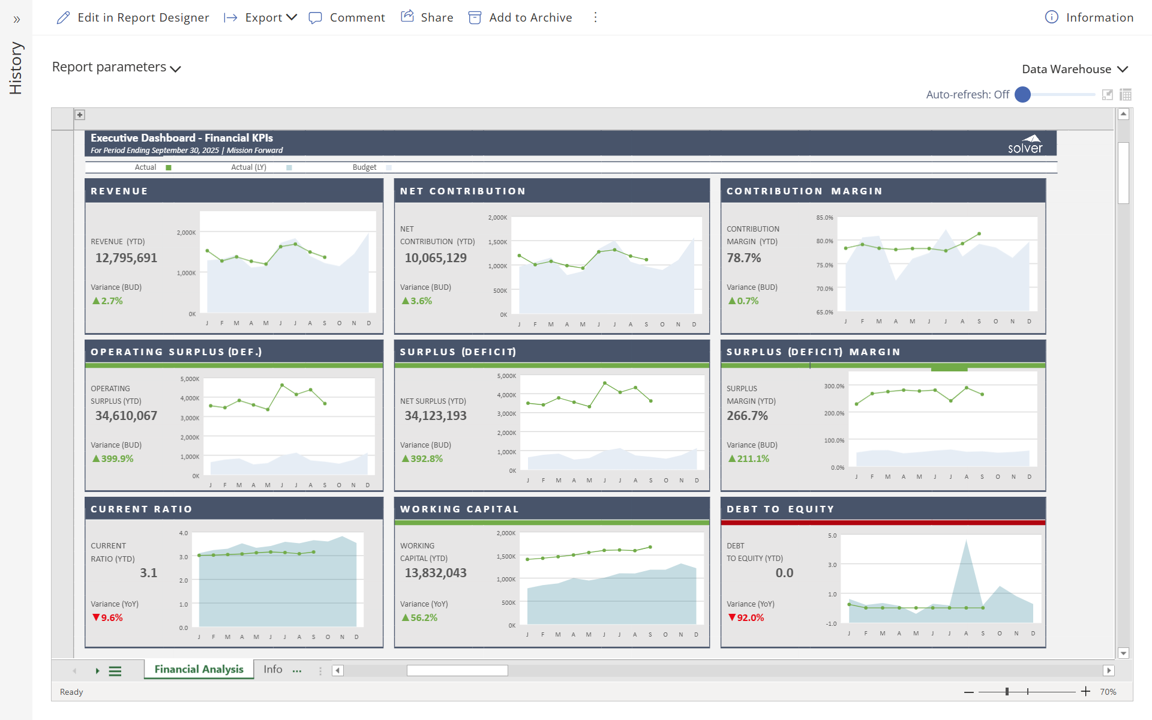Expand the Report parameters section
1152x720 pixels.
pyautogui.click(x=116, y=67)
